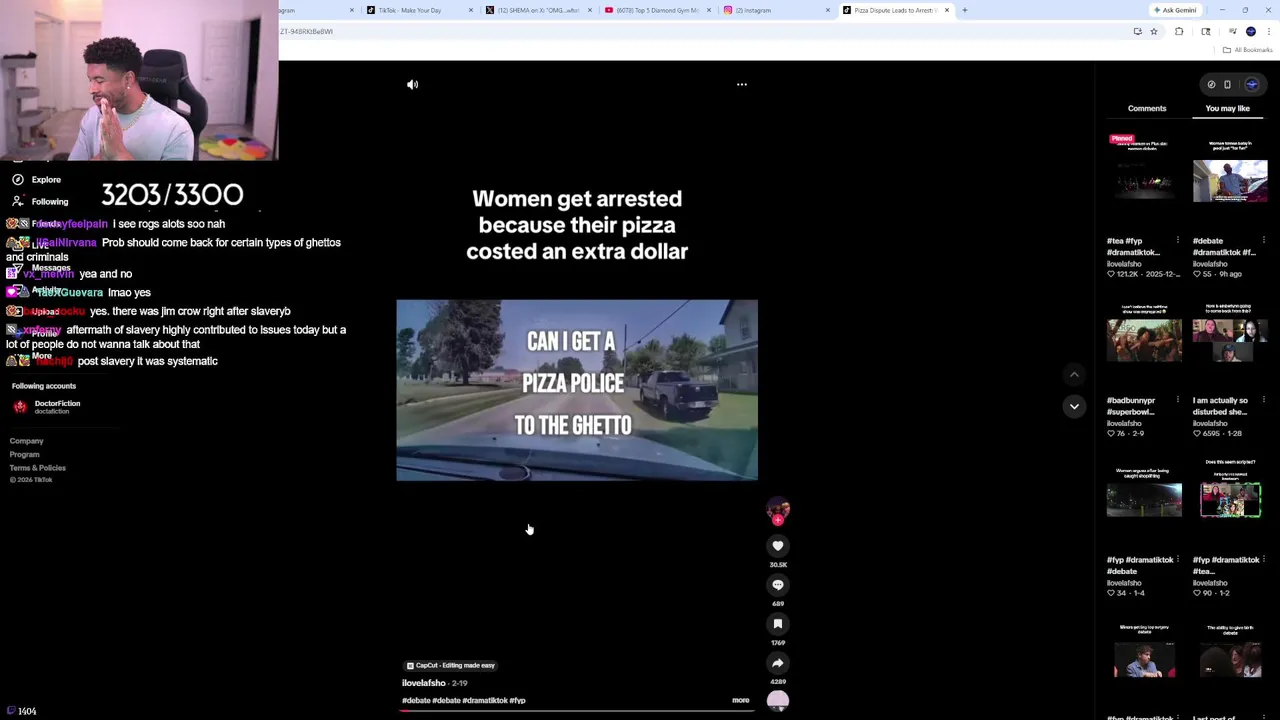Viewport: 1280px width, 720px height.
Task: Close the Instagram browser tab
Action: [827, 10]
